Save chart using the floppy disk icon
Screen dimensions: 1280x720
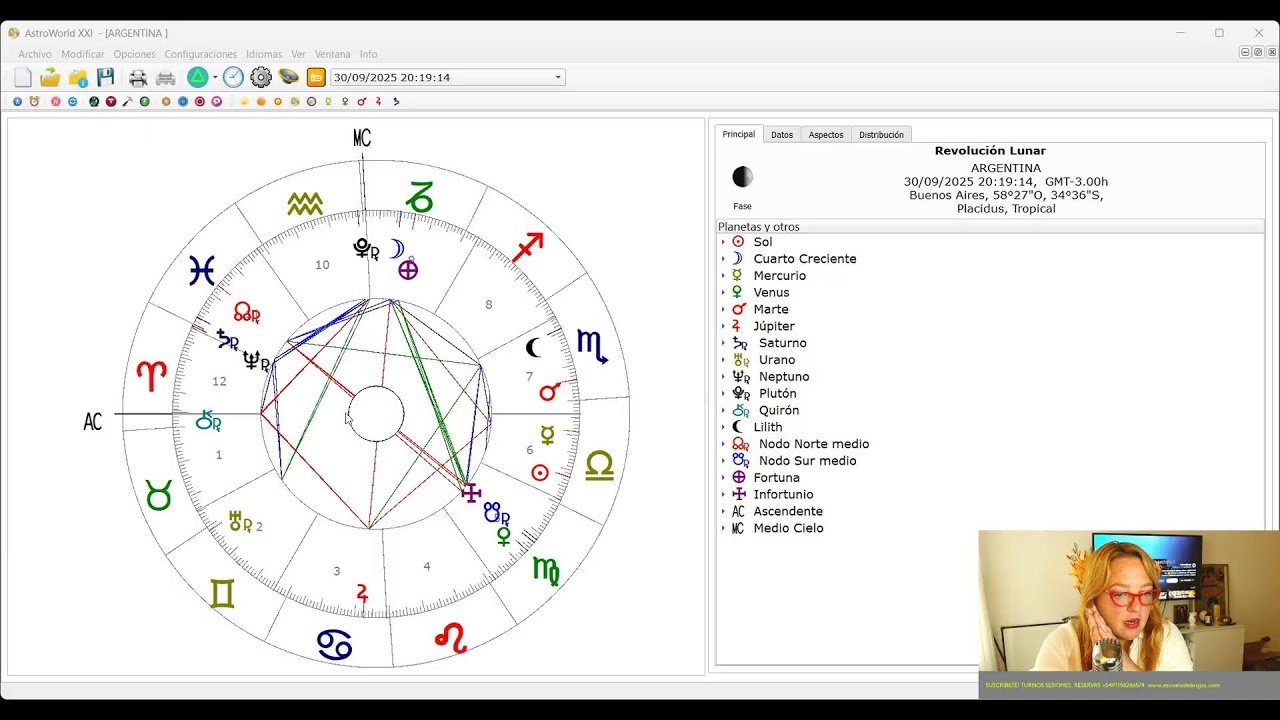click(x=105, y=77)
